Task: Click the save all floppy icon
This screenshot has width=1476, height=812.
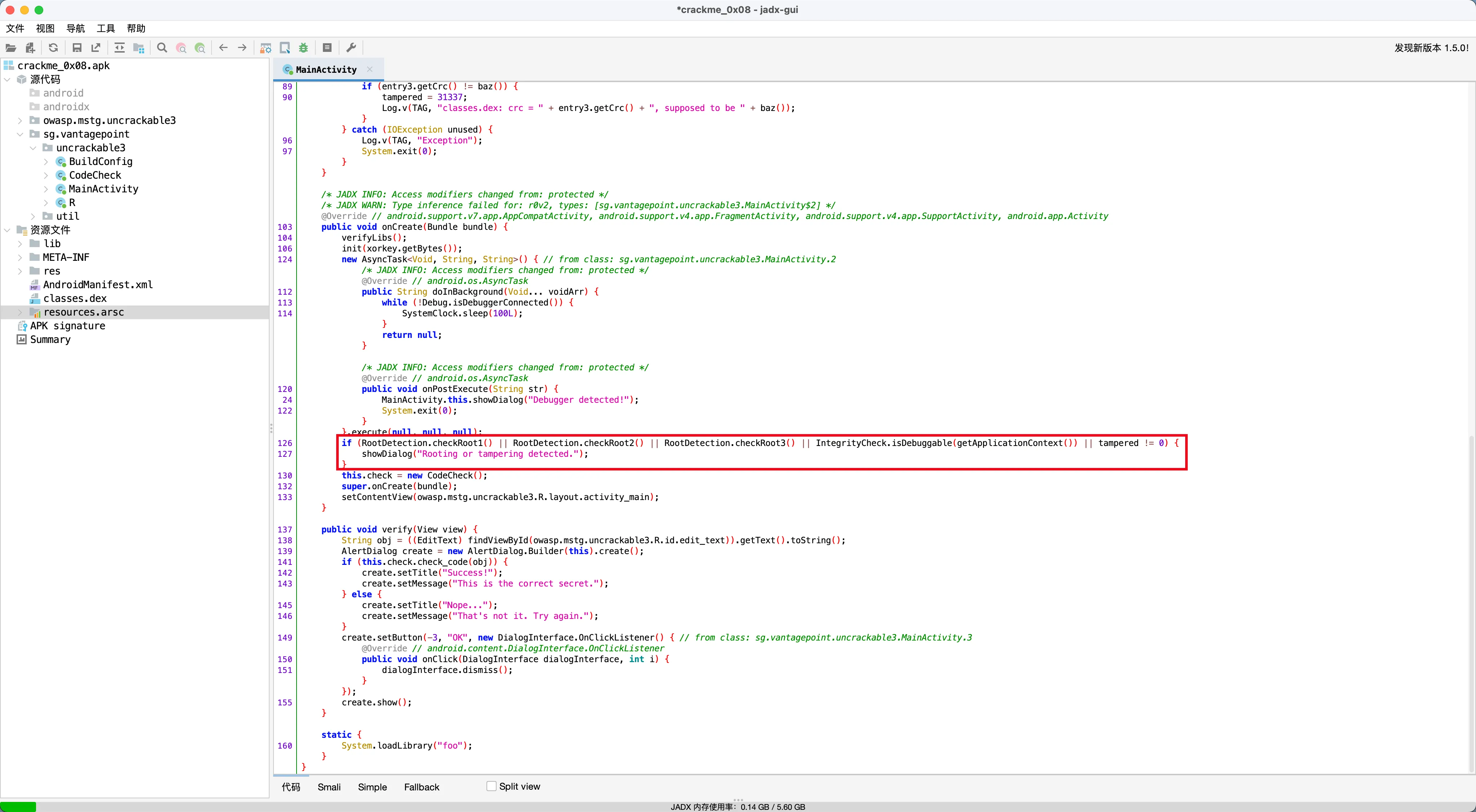Action: point(77,48)
